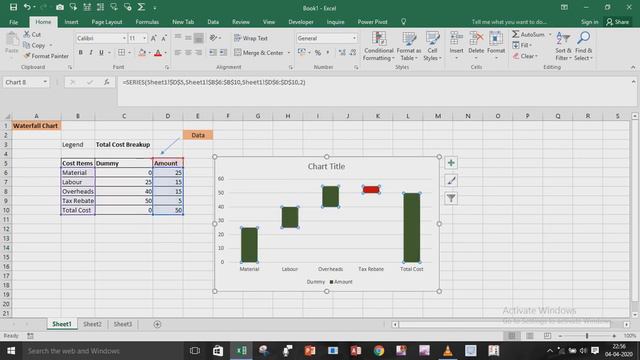Open the Name Box dropdown showing Chart 8
This screenshot has width=640, height=360.
tap(44, 82)
